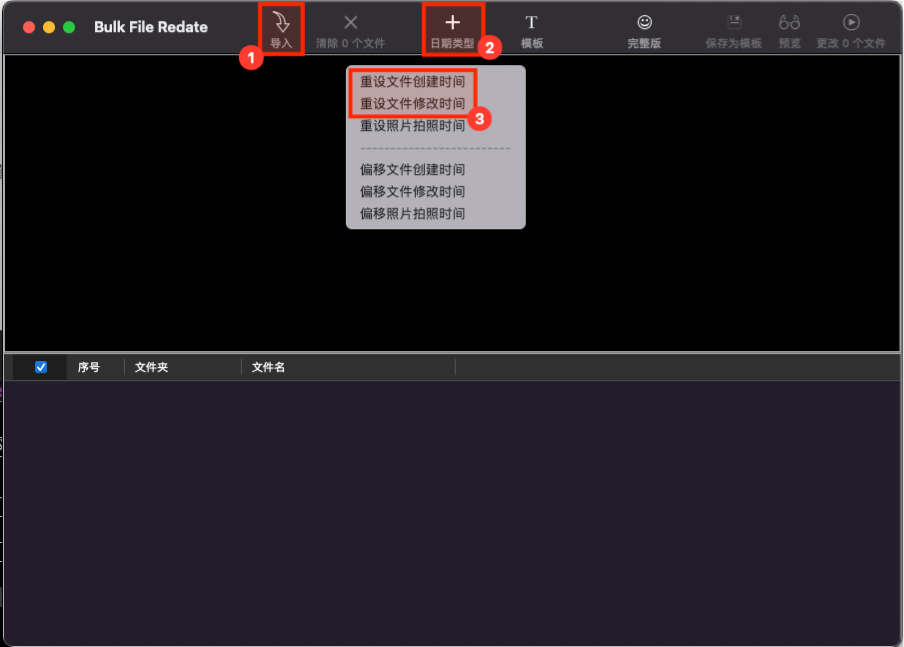The width and height of the screenshot is (904, 647).
Task: Select 重设文件创建时间 menu item
Action: pyautogui.click(x=412, y=81)
